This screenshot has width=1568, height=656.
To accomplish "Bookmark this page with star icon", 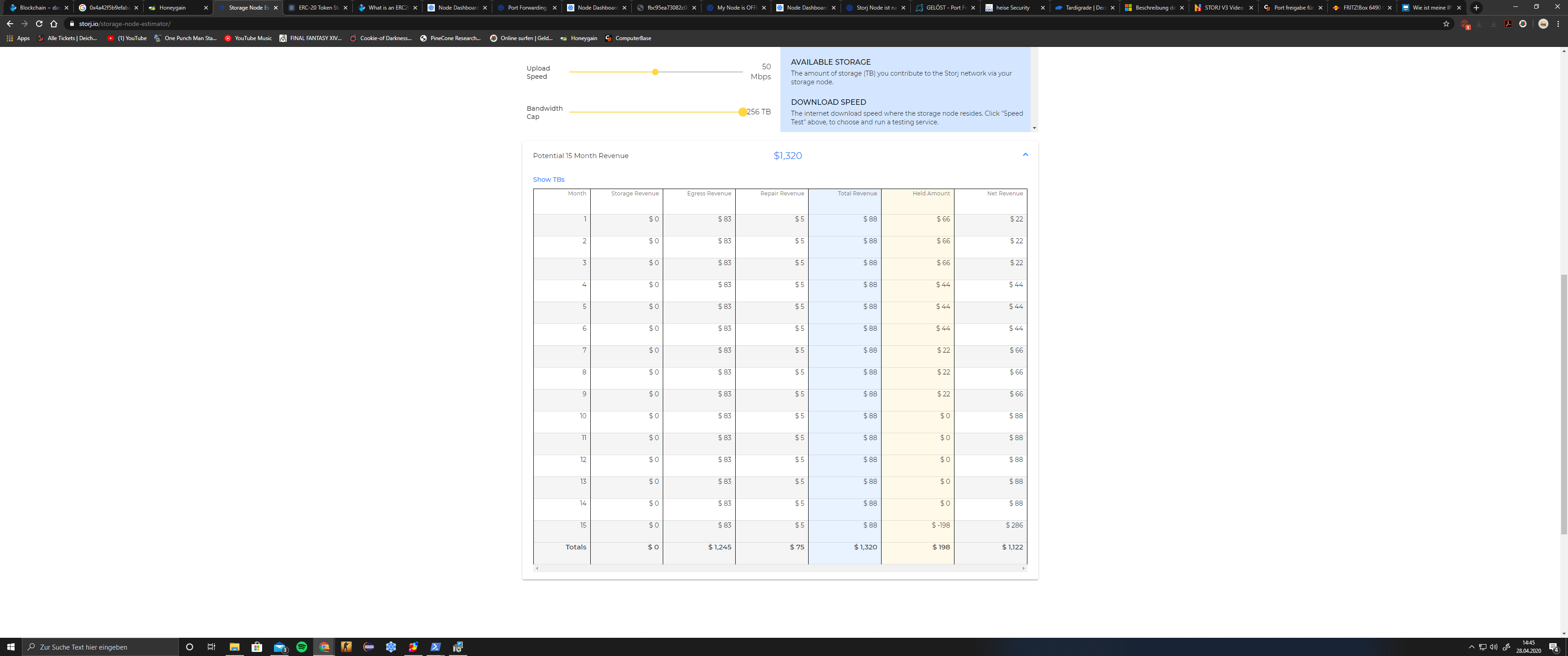I will pyautogui.click(x=1446, y=24).
